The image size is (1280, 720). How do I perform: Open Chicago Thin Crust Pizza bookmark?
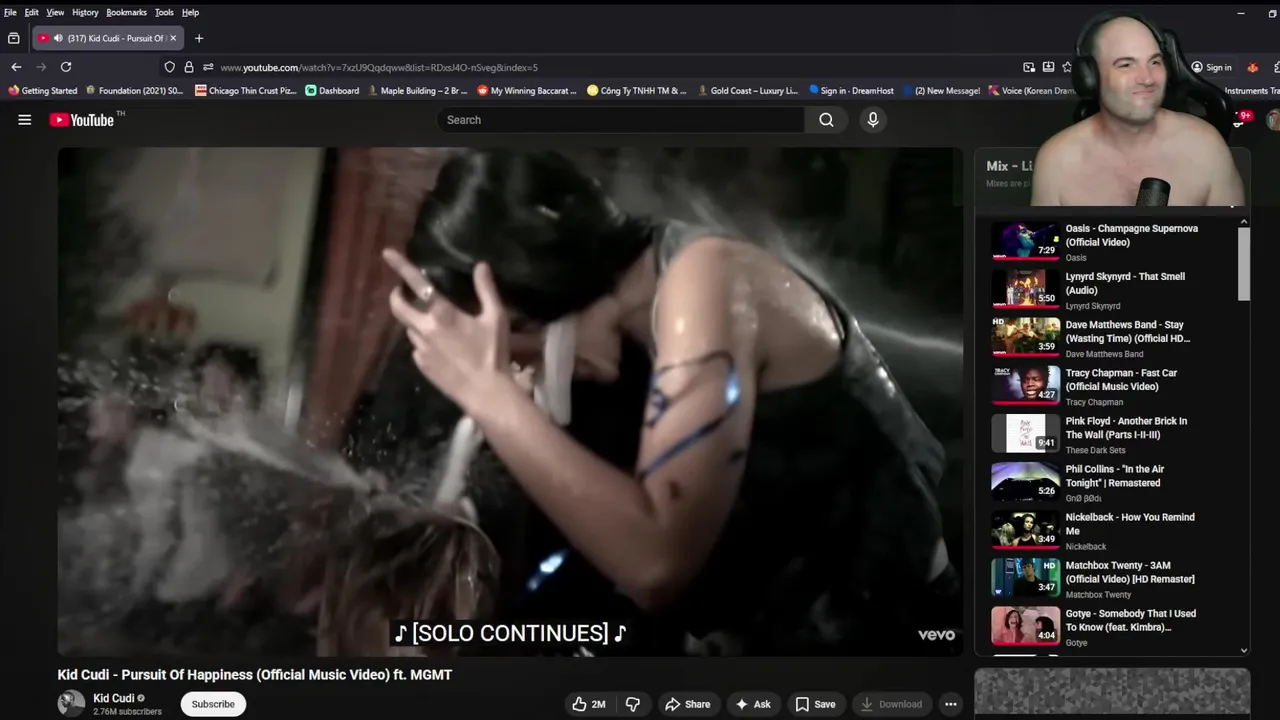(246, 91)
